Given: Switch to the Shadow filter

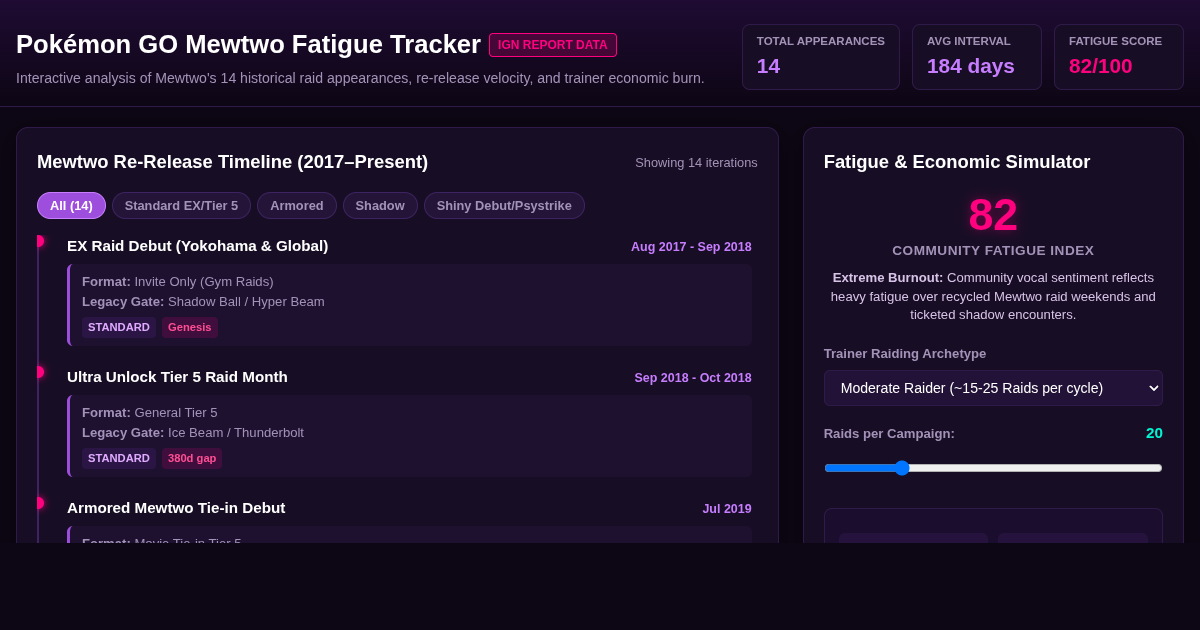Looking at the screenshot, I should pos(380,205).
